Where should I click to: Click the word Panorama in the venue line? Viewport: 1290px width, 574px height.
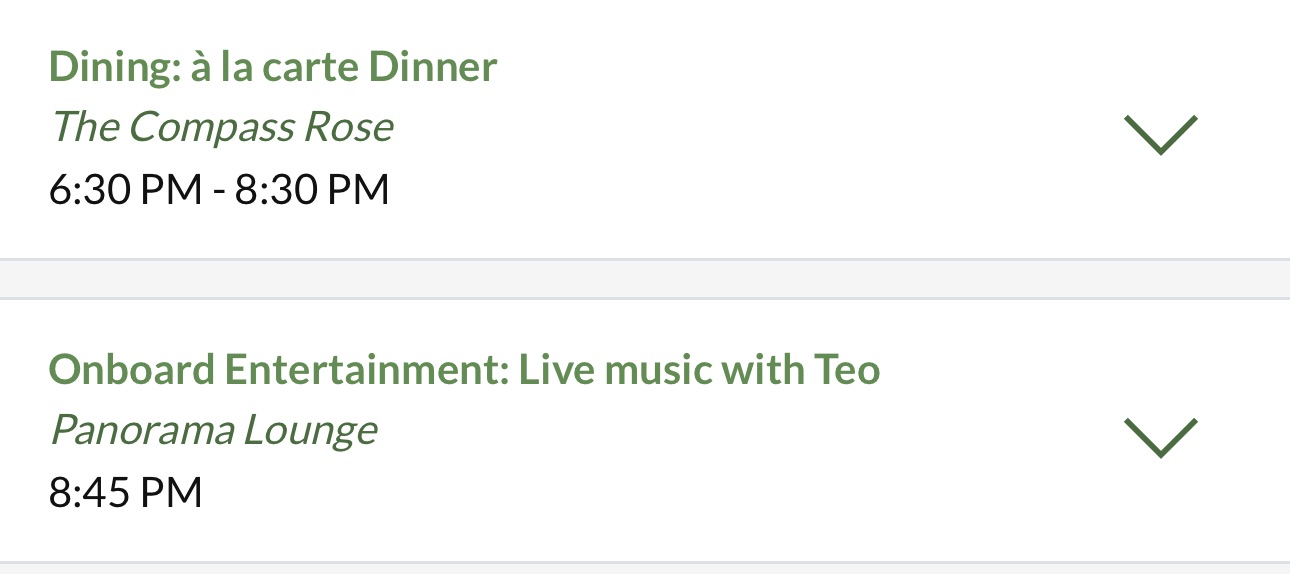click(141, 430)
